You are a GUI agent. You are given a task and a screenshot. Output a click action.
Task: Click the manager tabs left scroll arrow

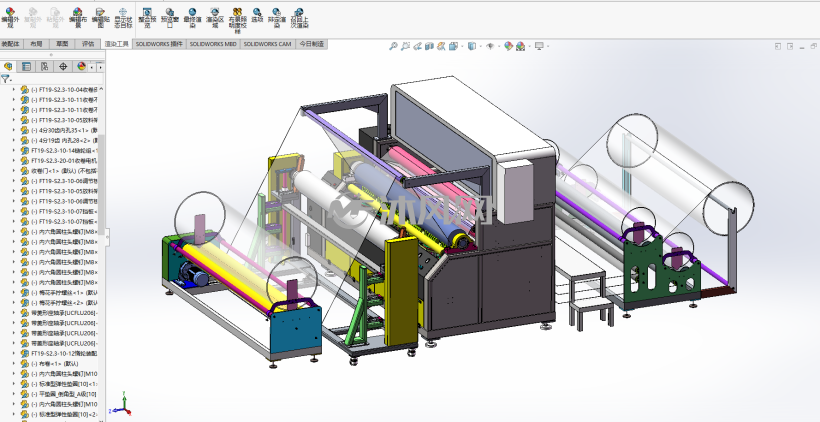(x=92, y=67)
